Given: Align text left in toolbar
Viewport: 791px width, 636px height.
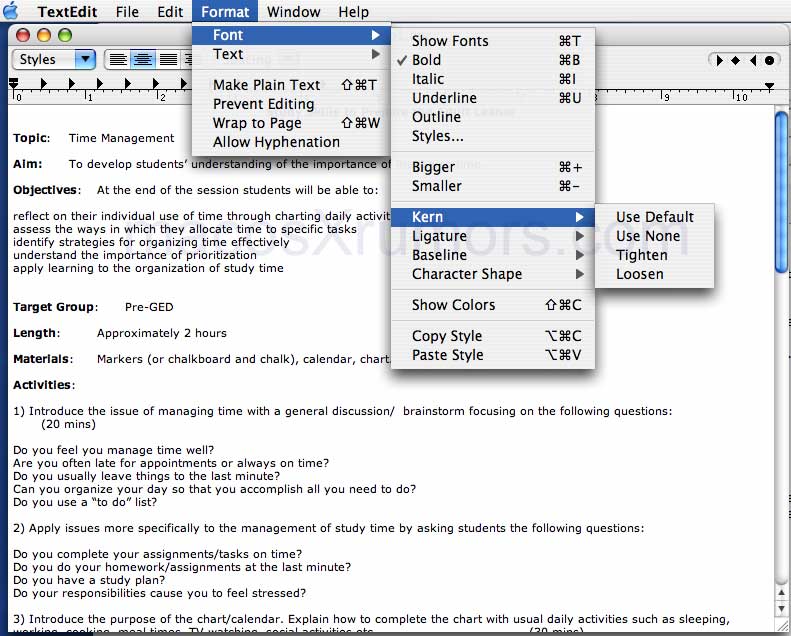Looking at the screenshot, I should (x=118, y=60).
